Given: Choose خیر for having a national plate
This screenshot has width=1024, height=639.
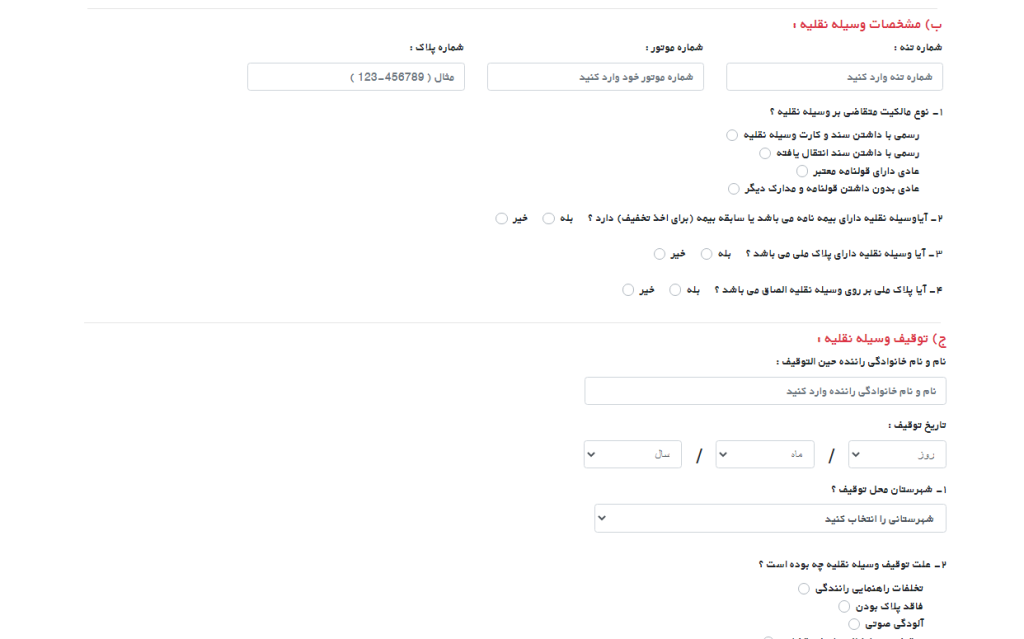Looking at the screenshot, I should (660, 254).
